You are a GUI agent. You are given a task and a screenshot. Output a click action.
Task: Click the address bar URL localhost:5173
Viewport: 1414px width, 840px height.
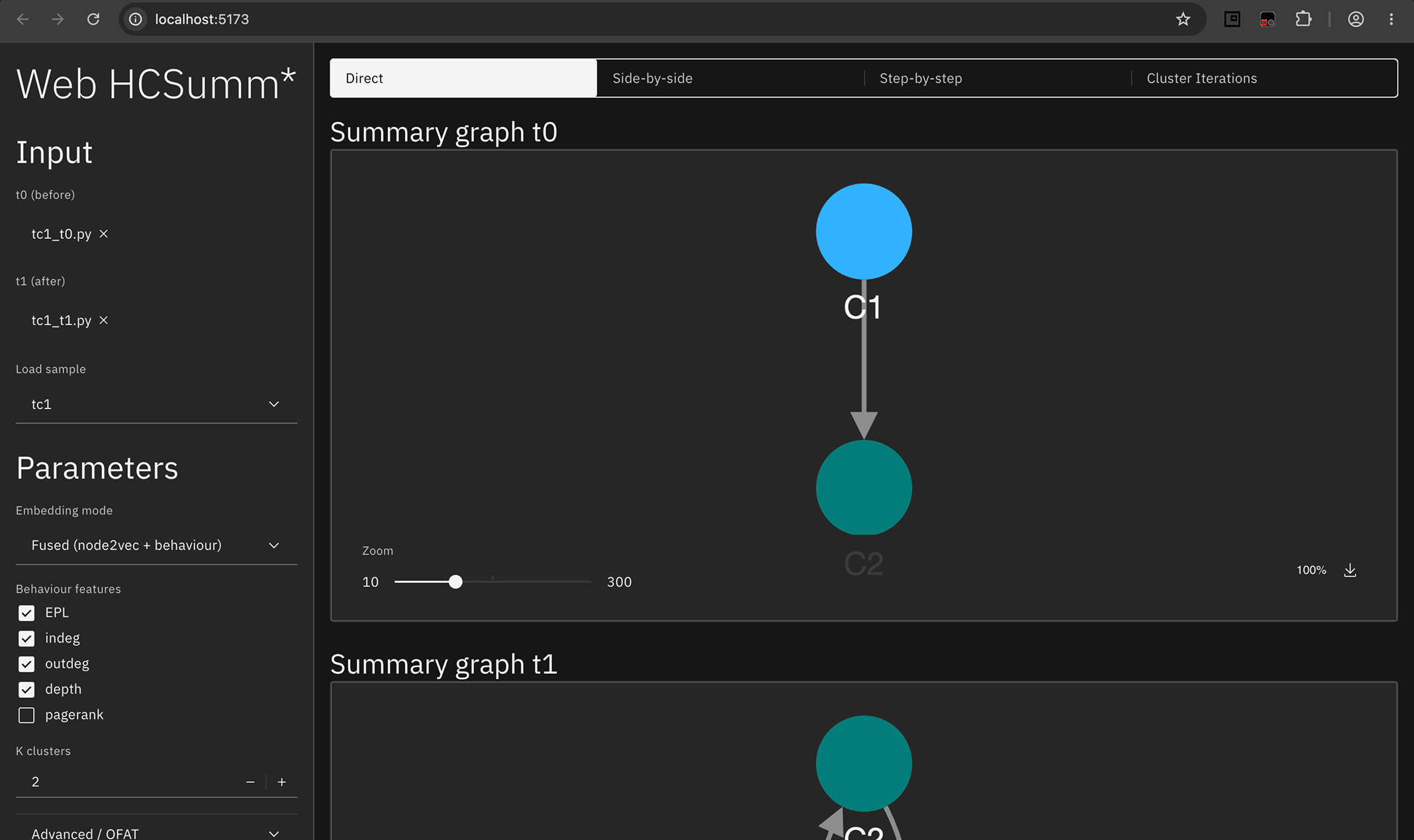(x=202, y=19)
